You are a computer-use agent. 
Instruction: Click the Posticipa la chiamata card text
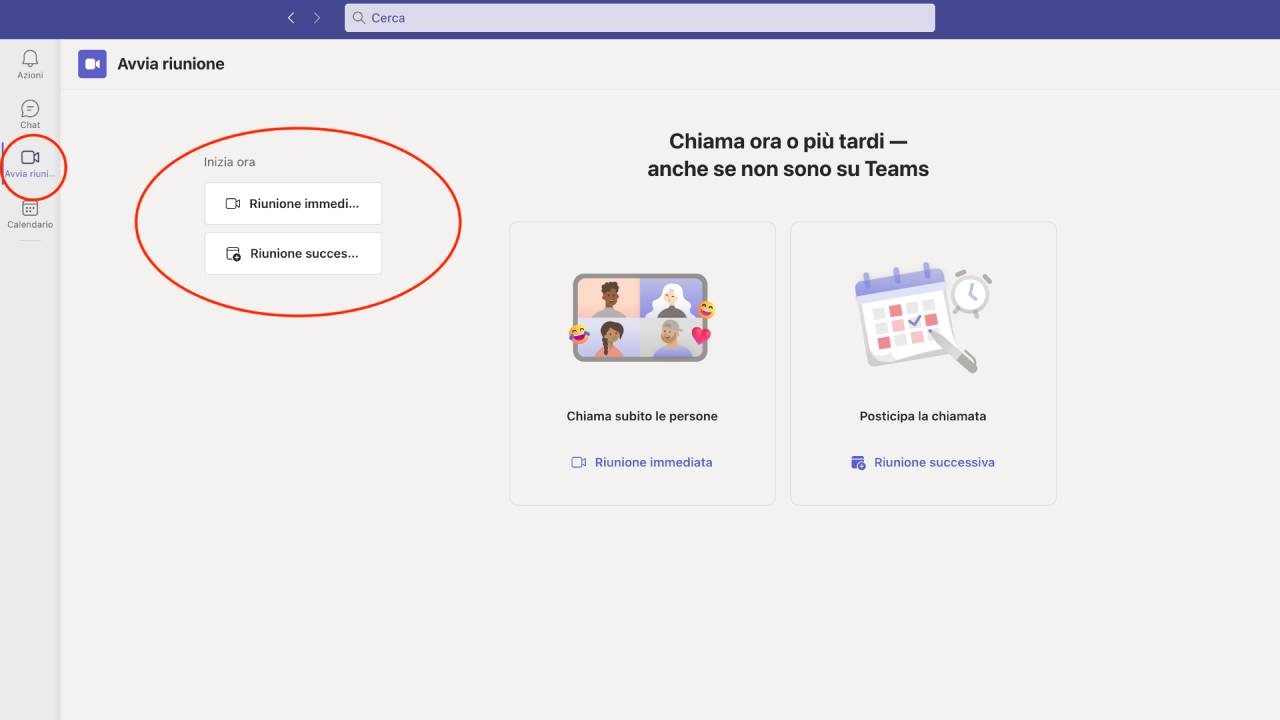[x=922, y=416]
